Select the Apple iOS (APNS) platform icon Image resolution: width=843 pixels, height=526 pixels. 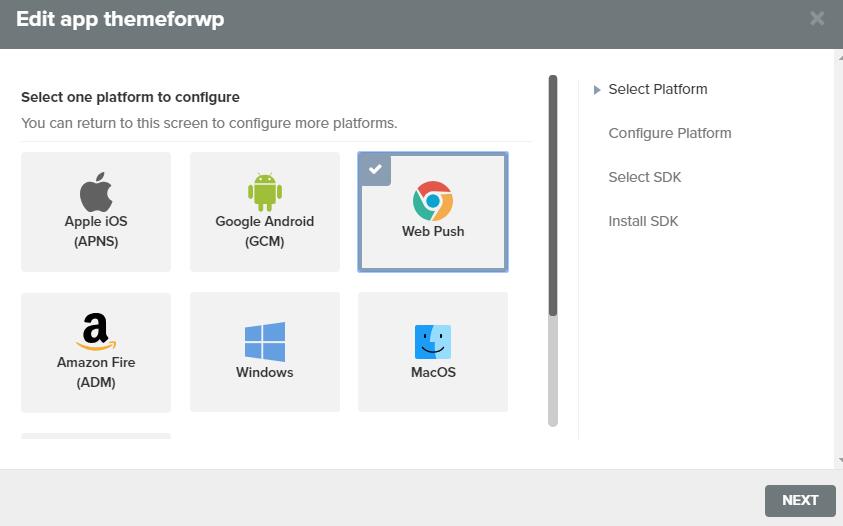coord(96,191)
